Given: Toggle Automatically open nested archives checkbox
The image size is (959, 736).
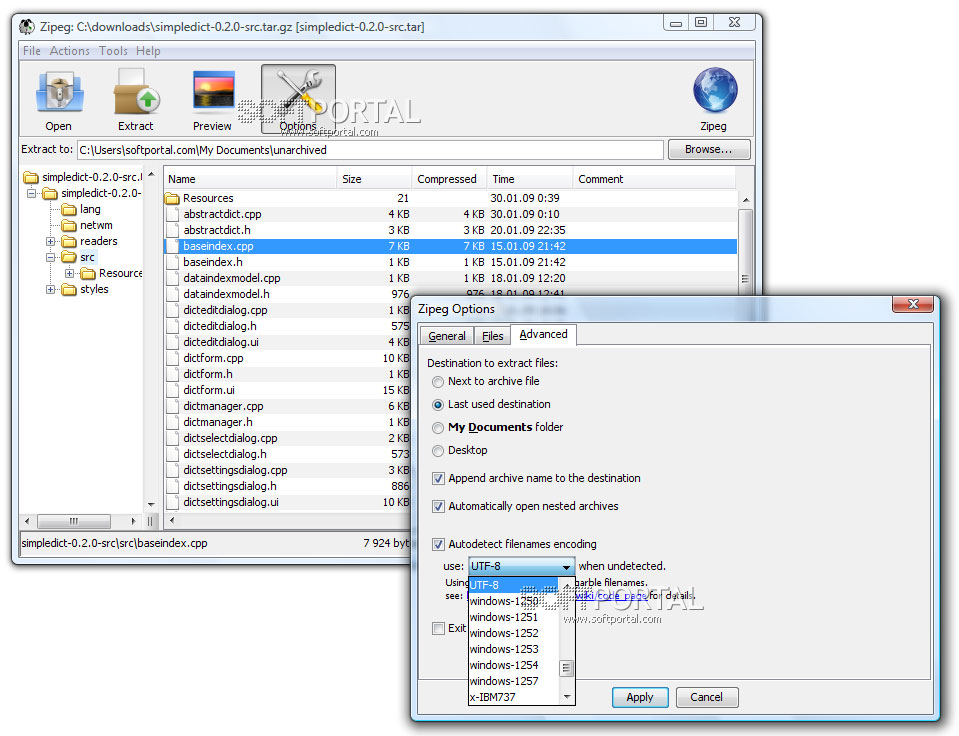Looking at the screenshot, I should coord(438,507).
